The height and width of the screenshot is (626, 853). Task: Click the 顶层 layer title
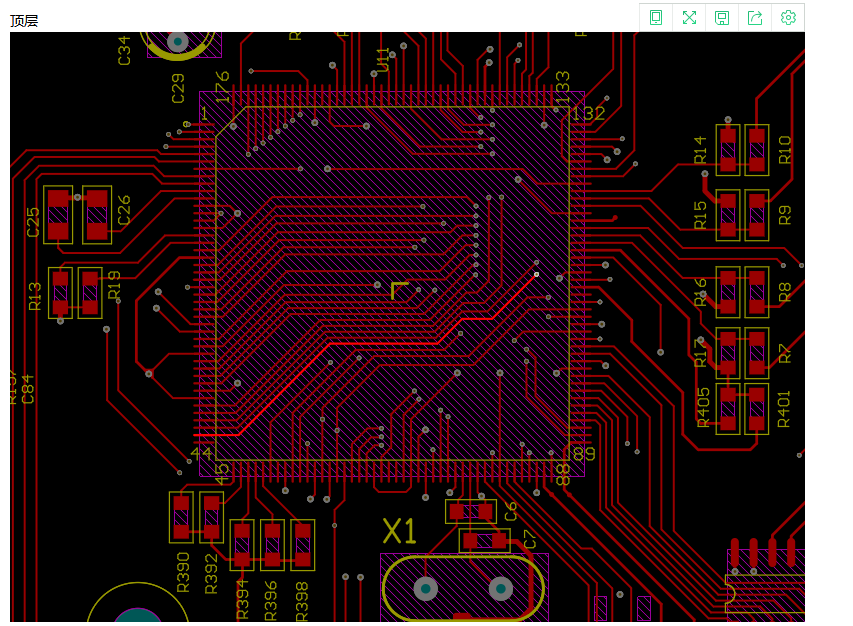click(24, 21)
